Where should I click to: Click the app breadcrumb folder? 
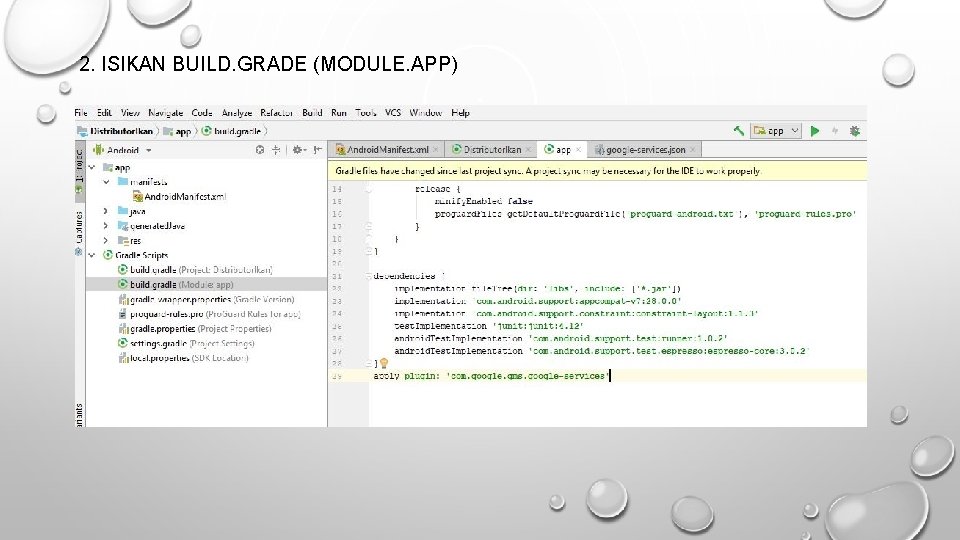point(178,131)
